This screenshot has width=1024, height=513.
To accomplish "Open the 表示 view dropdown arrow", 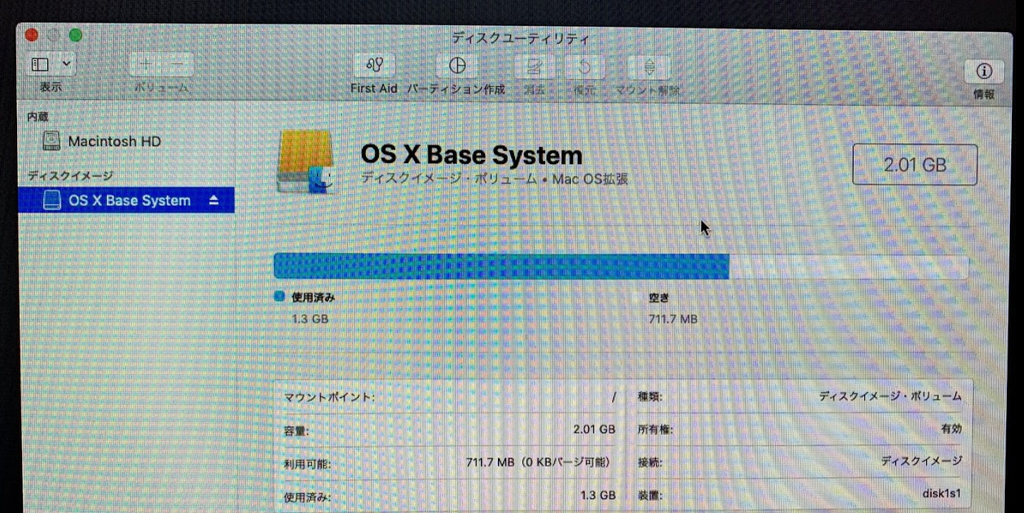I will [66, 64].
